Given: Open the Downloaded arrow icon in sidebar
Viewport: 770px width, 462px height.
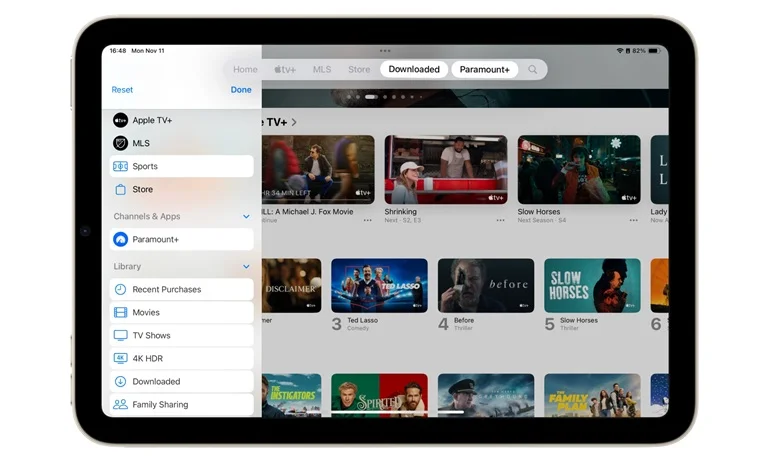Looking at the screenshot, I should pos(120,381).
